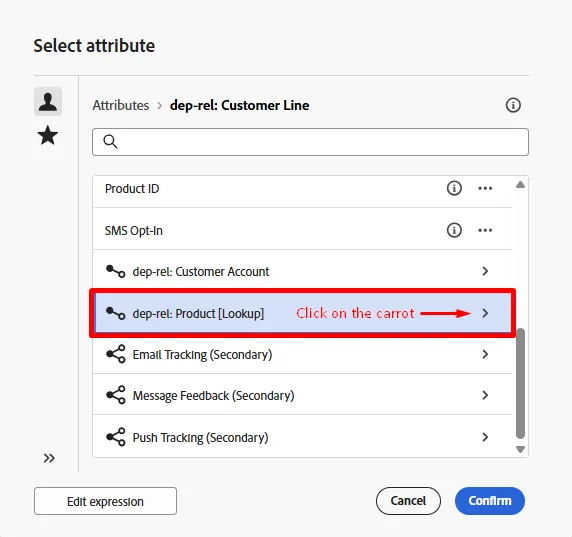Click the list scrollbar up arrow
This screenshot has height=537, width=572.
tap(521, 185)
